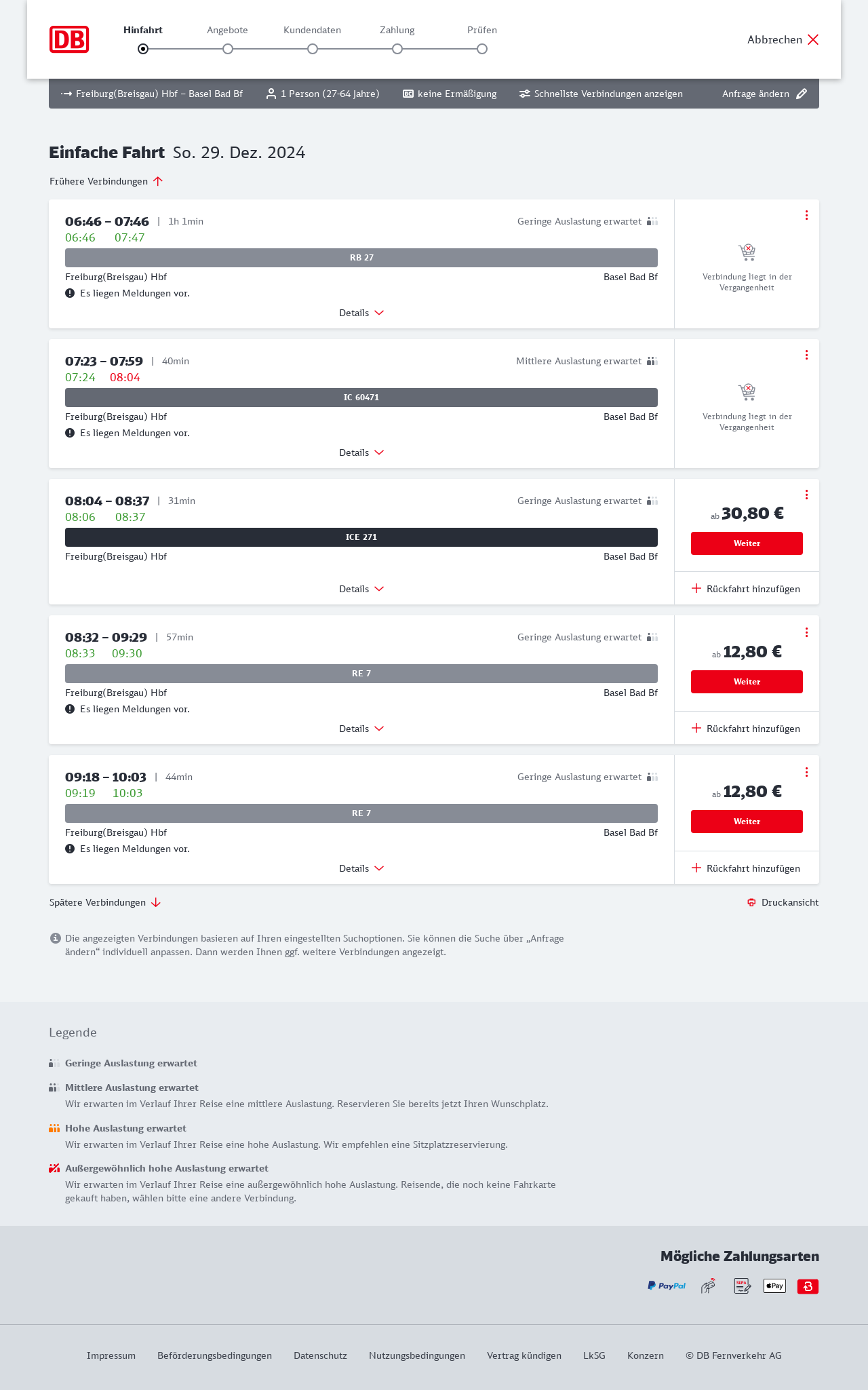This screenshot has height=1390, width=868.
Task: Open the Datenschutz footer link
Action: [x=320, y=1355]
